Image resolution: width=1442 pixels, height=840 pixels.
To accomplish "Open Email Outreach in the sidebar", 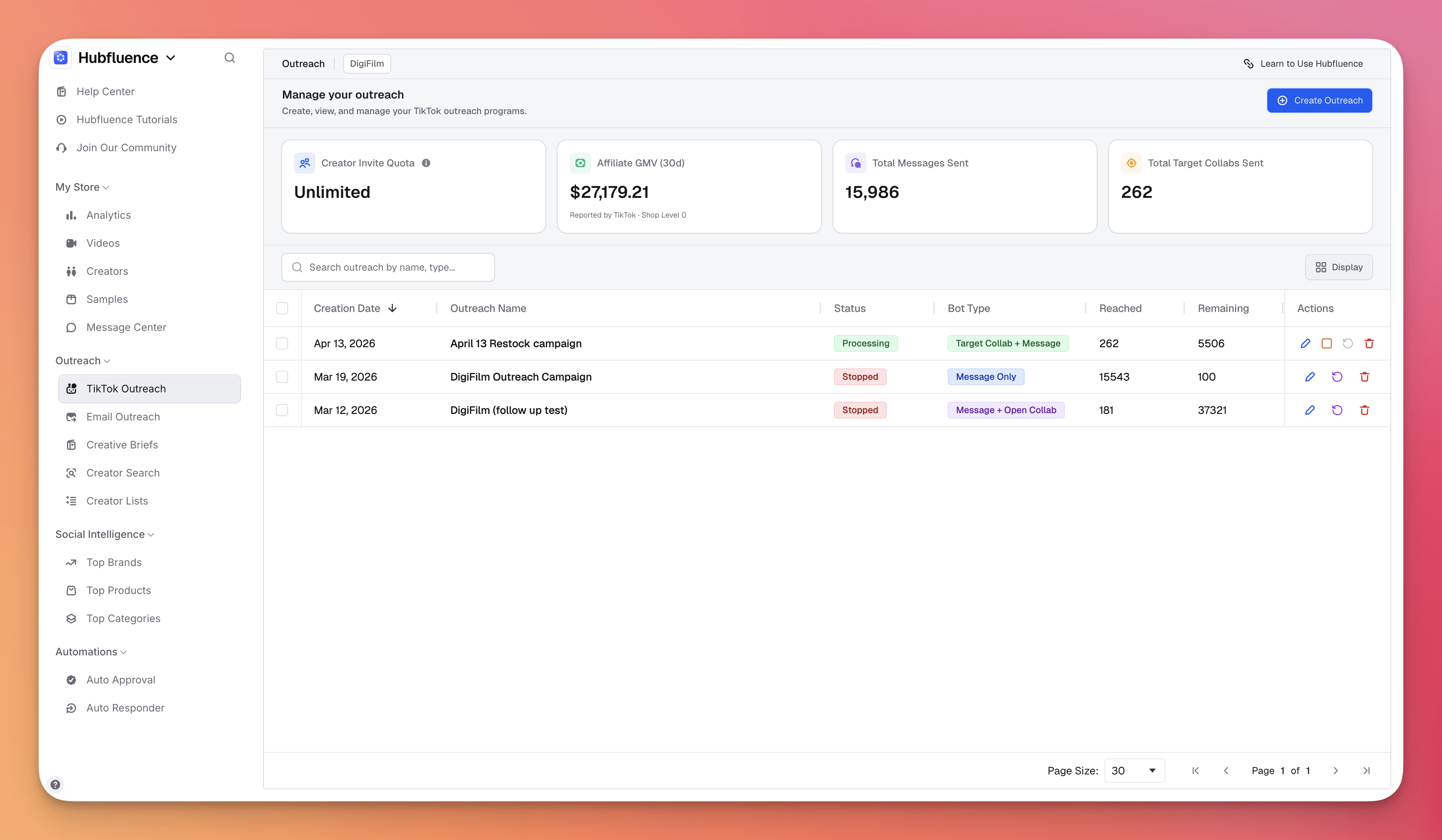I will pyautogui.click(x=123, y=417).
